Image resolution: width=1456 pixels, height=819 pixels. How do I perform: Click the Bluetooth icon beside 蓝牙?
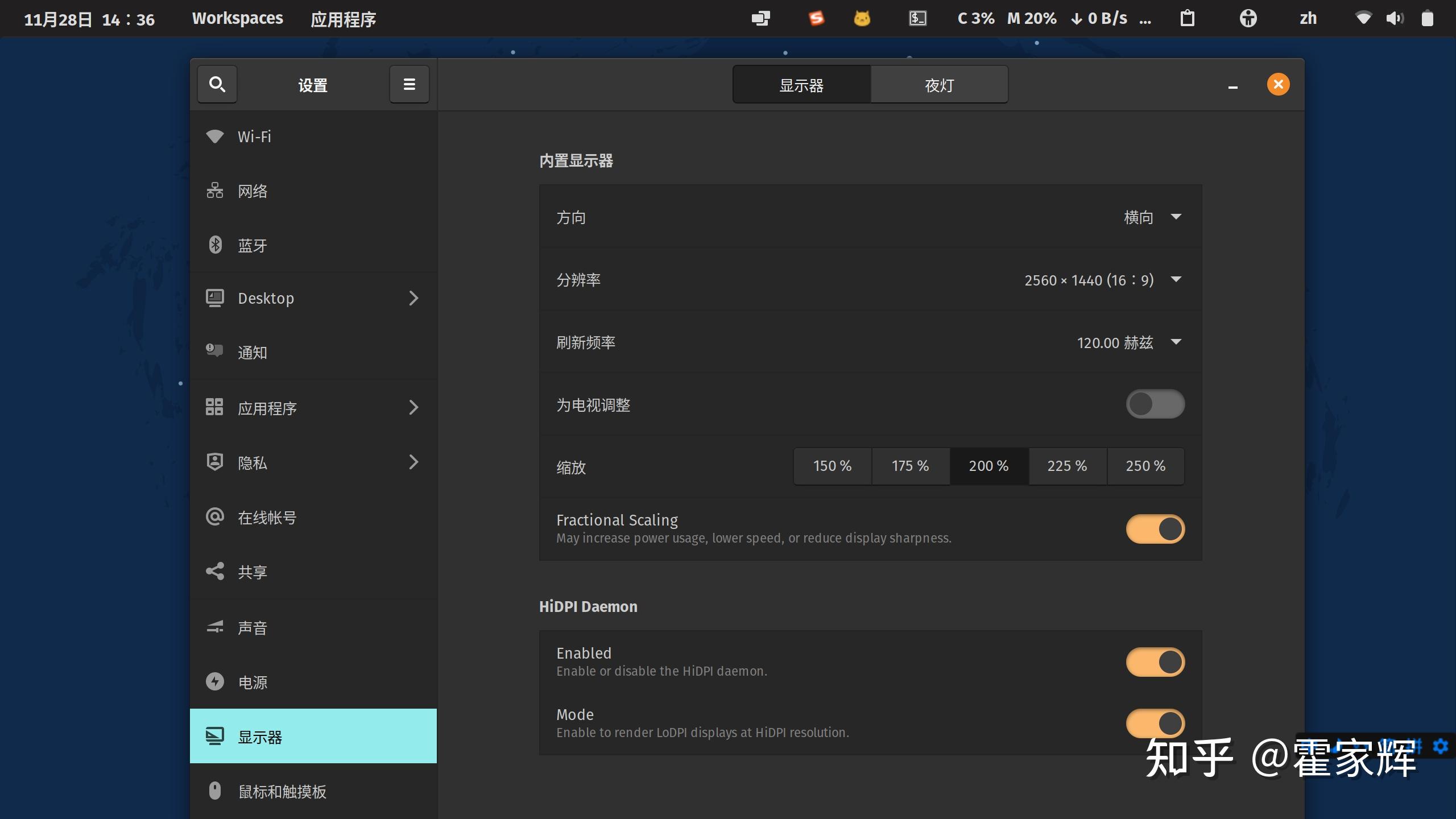point(215,245)
